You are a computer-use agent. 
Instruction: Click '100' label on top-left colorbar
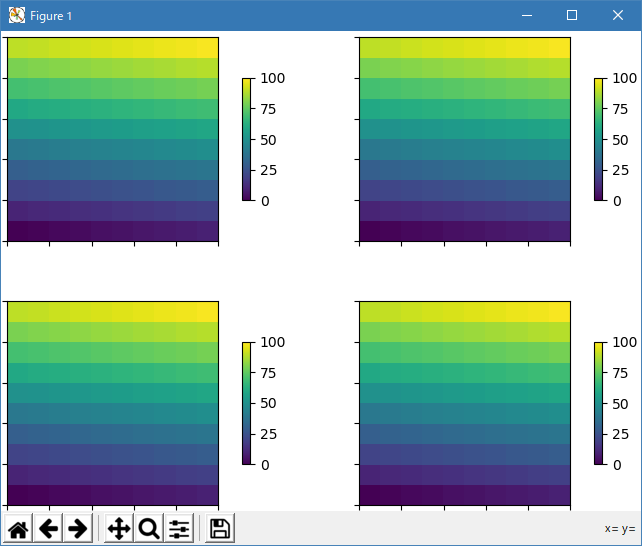pyautogui.click(x=272, y=78)
